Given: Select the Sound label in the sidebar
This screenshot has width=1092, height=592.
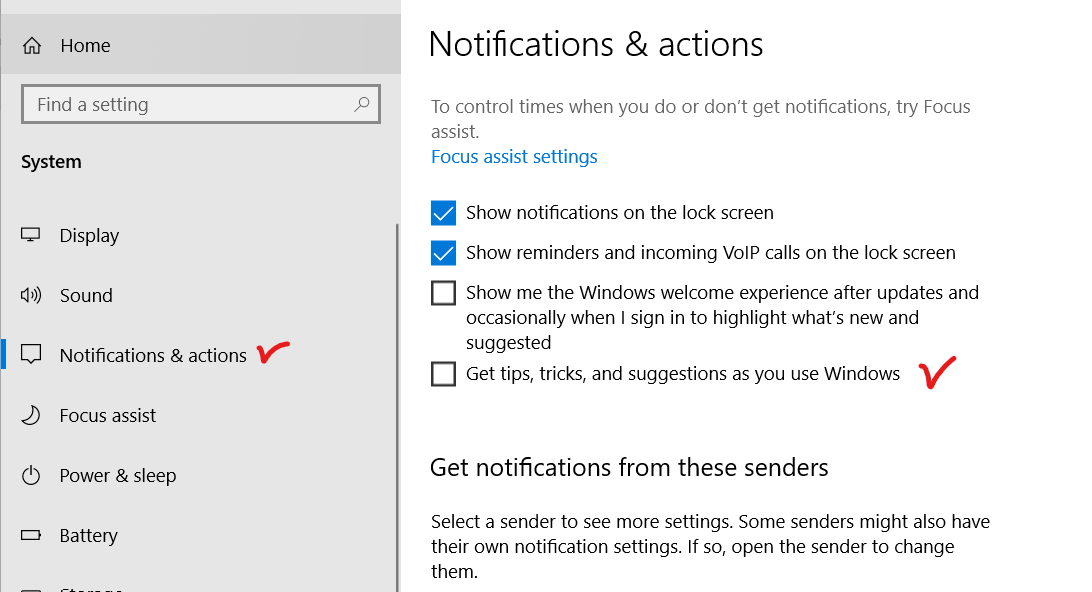Looking at the screenshot, I should [x=86, y=295].
